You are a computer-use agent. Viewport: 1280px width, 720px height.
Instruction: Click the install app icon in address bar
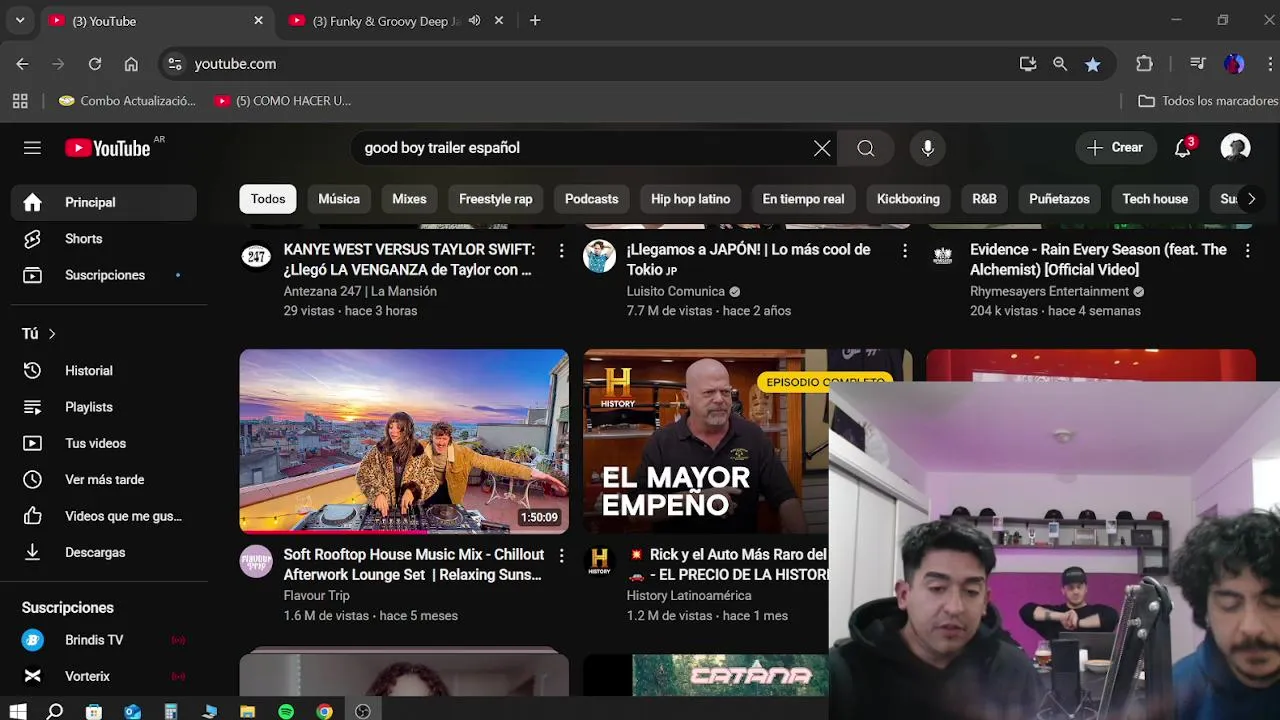coord(1028,64)
